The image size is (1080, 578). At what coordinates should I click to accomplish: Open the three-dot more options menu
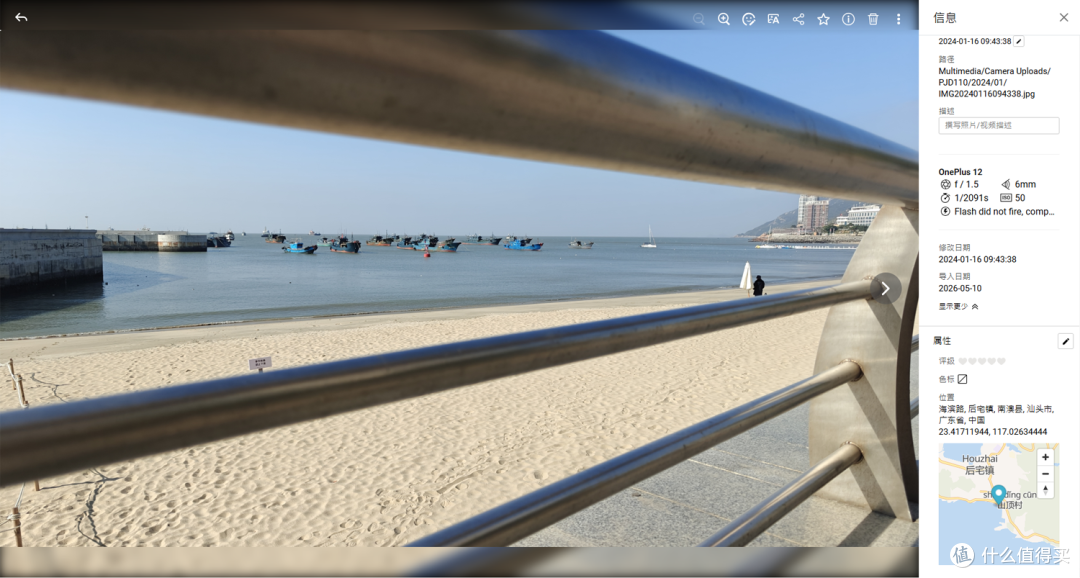(898, 19)
